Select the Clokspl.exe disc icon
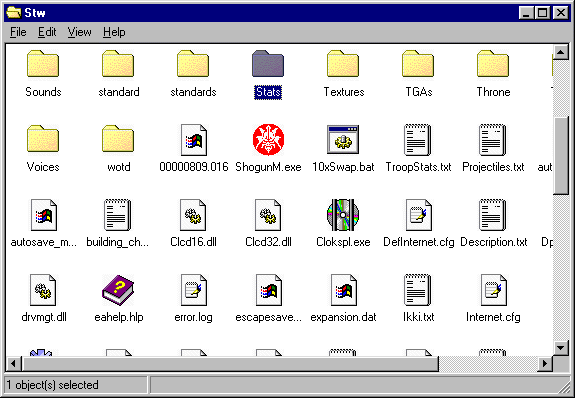This screenshot has width=575, height=398. (x=343, y=215)
